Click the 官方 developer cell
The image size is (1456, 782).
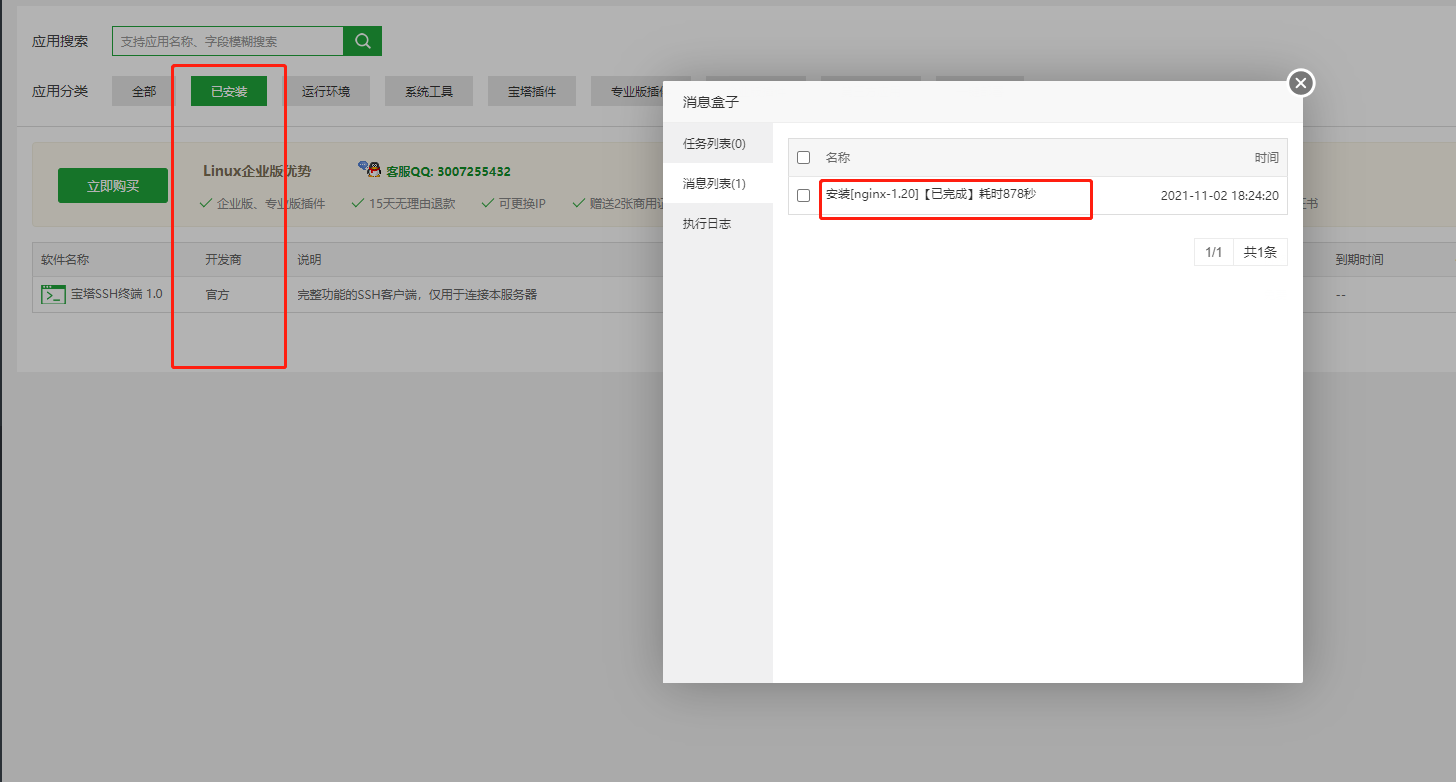click(x=217, y=295)
